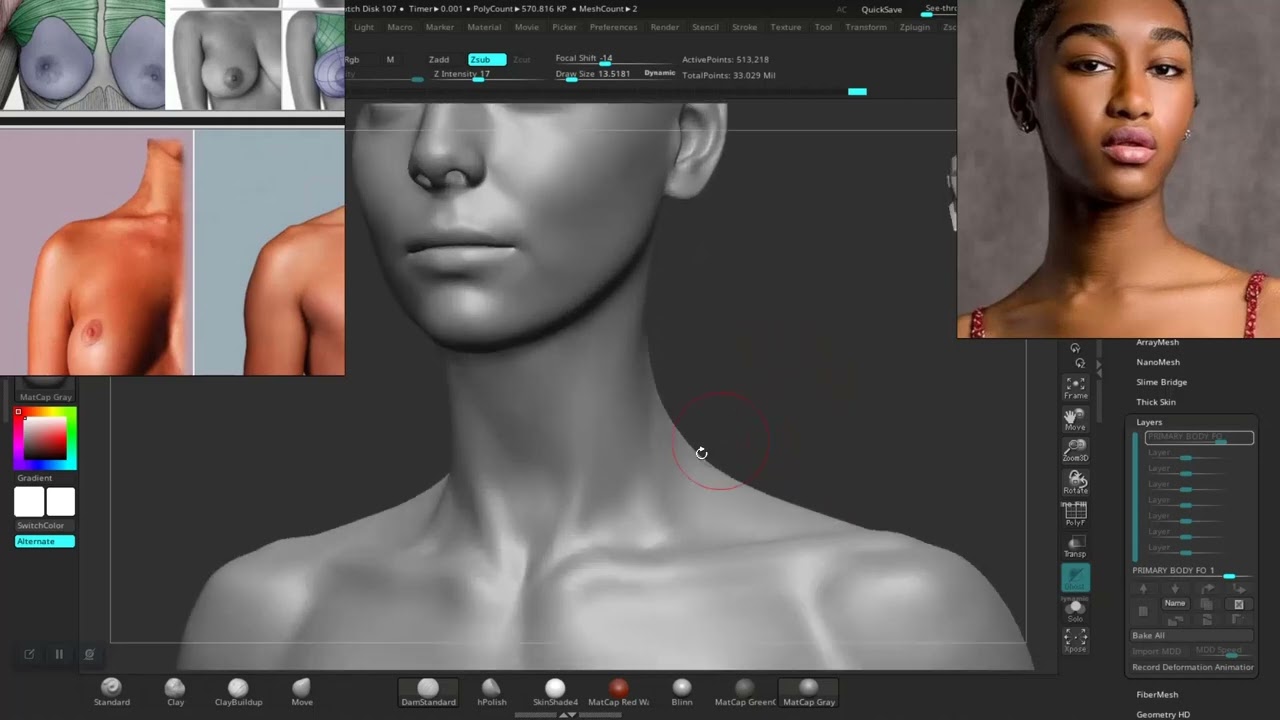Select the PRIMARY BODY FO layer entry
1280x720 pixels.
point(1199,437)
